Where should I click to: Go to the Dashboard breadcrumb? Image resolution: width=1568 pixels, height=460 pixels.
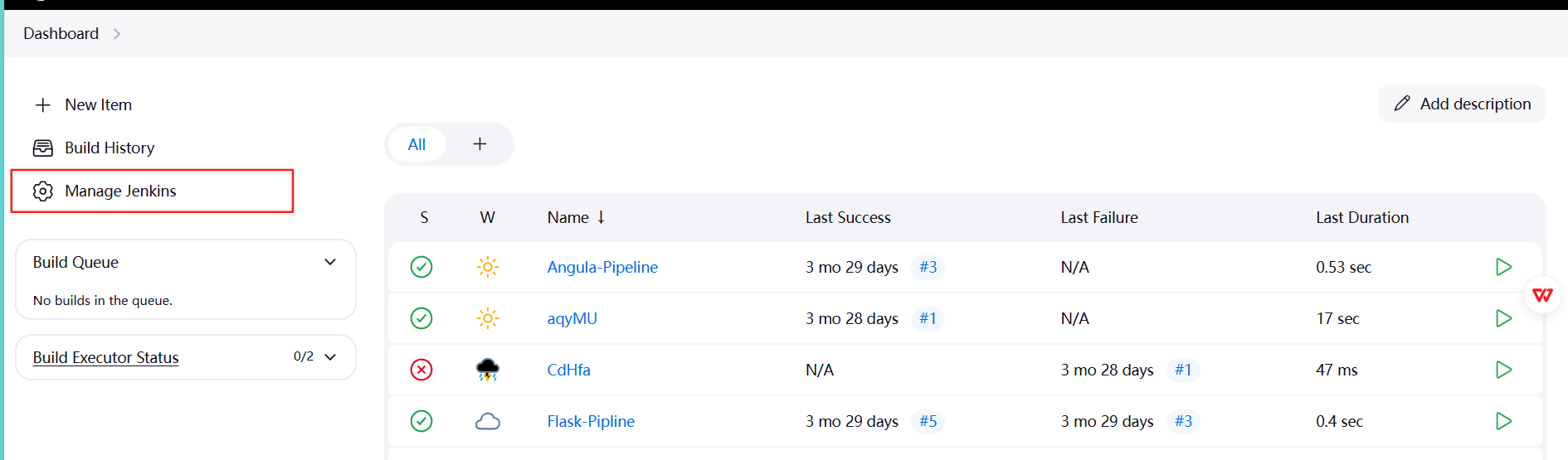[x=61, y=34]
